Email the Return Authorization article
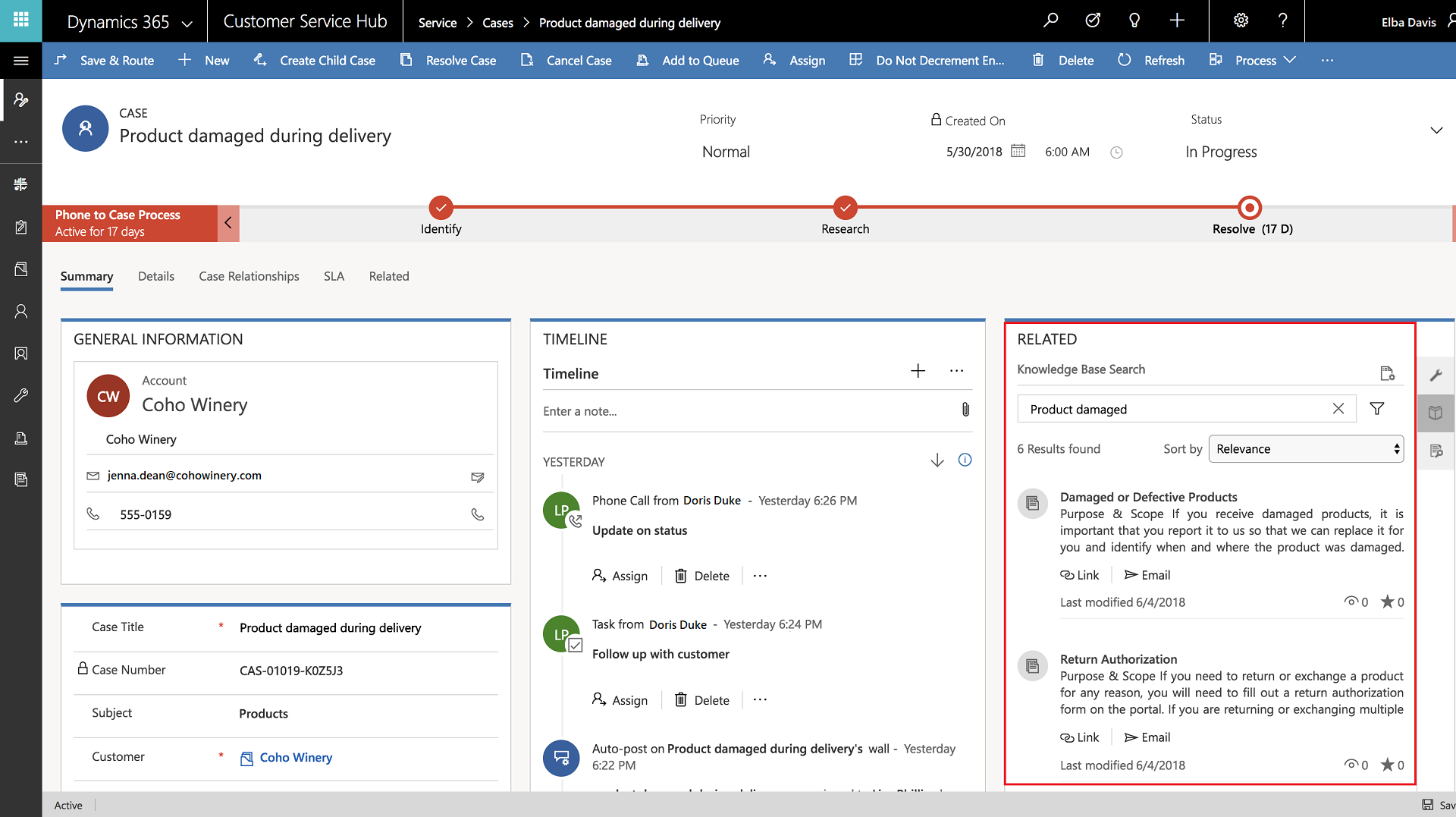Screen dimensions: 1456x817 click(x=1147, y=737)
